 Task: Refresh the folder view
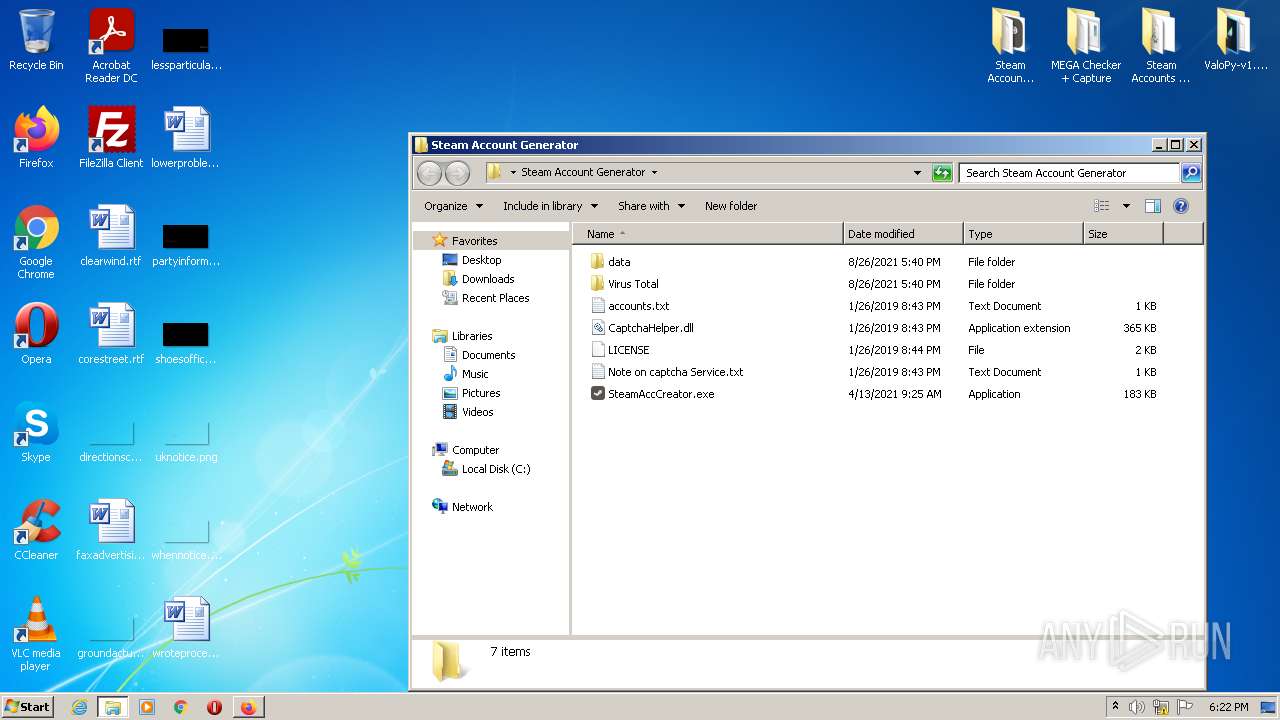tap(942, 173)
